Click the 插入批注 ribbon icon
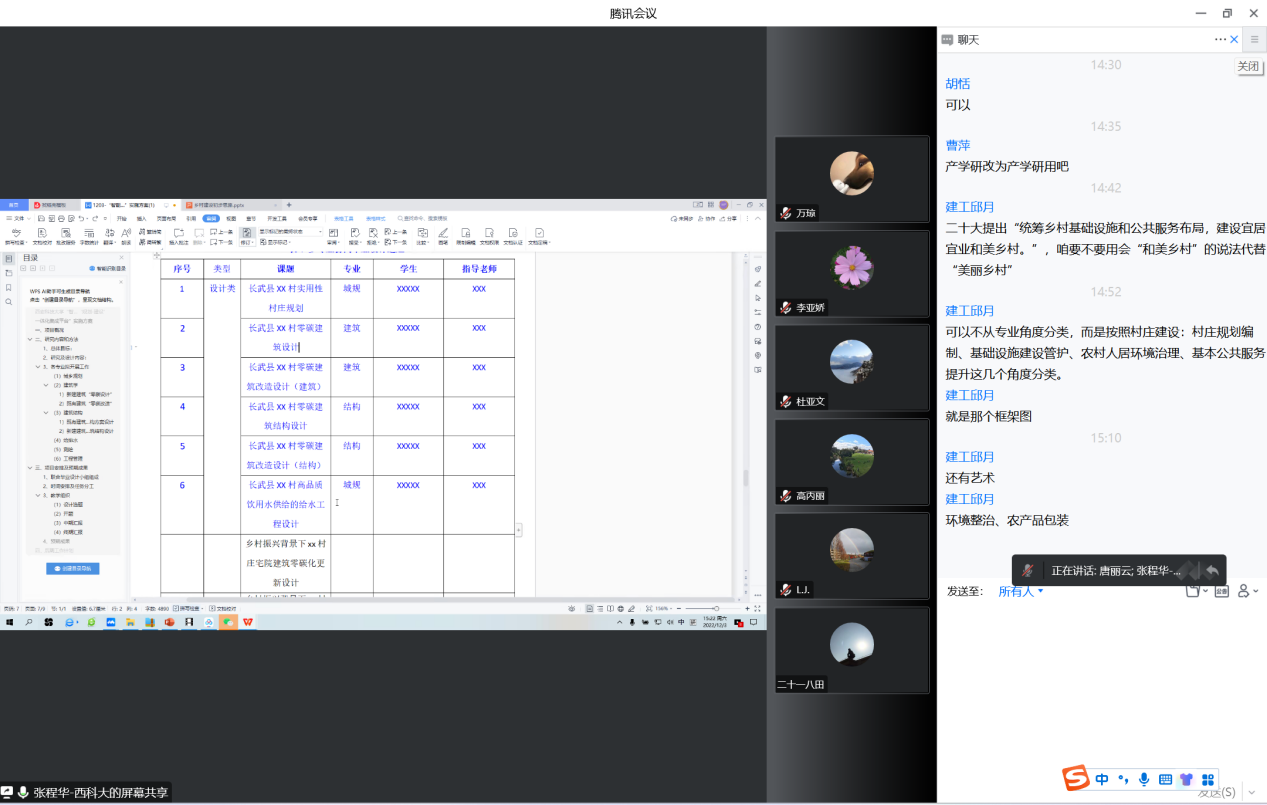 click(179, 235)
